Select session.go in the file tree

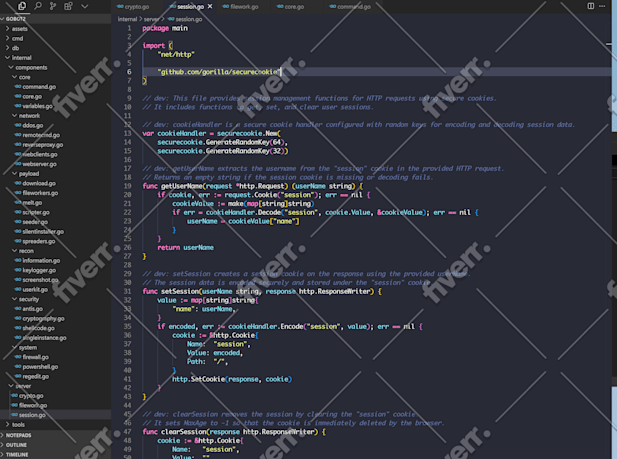click(55, 415)
